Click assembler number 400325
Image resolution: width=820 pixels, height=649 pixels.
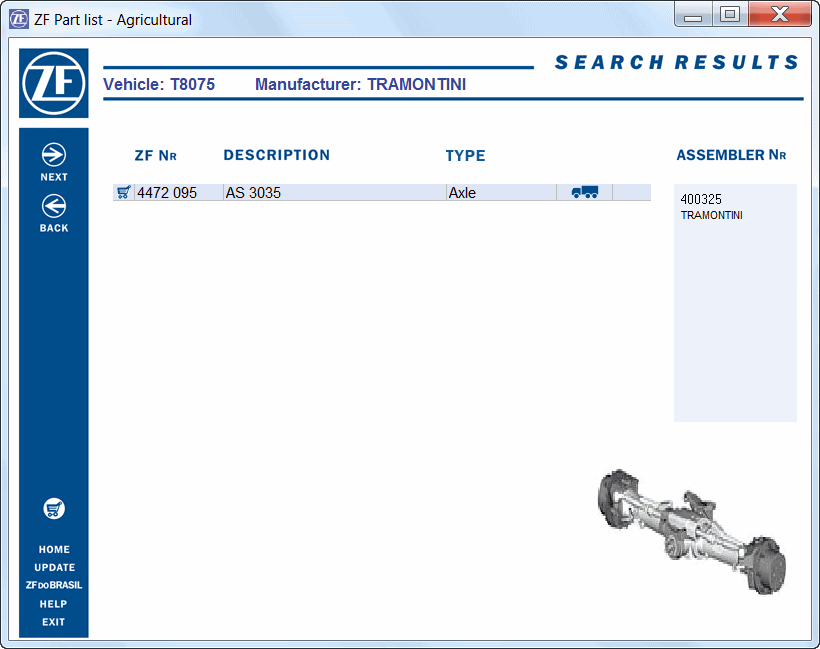701,200
